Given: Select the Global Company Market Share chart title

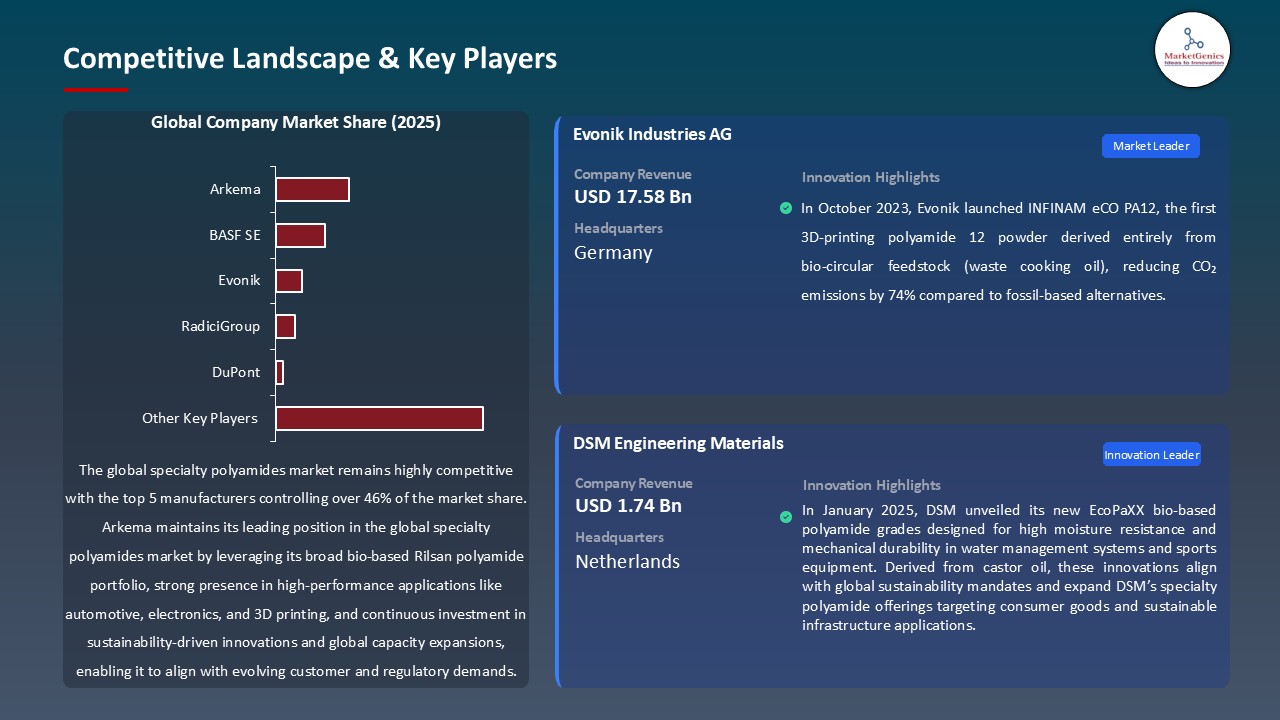Looking at the screenshot, I should pyautogui.click(x=296, y=122).
